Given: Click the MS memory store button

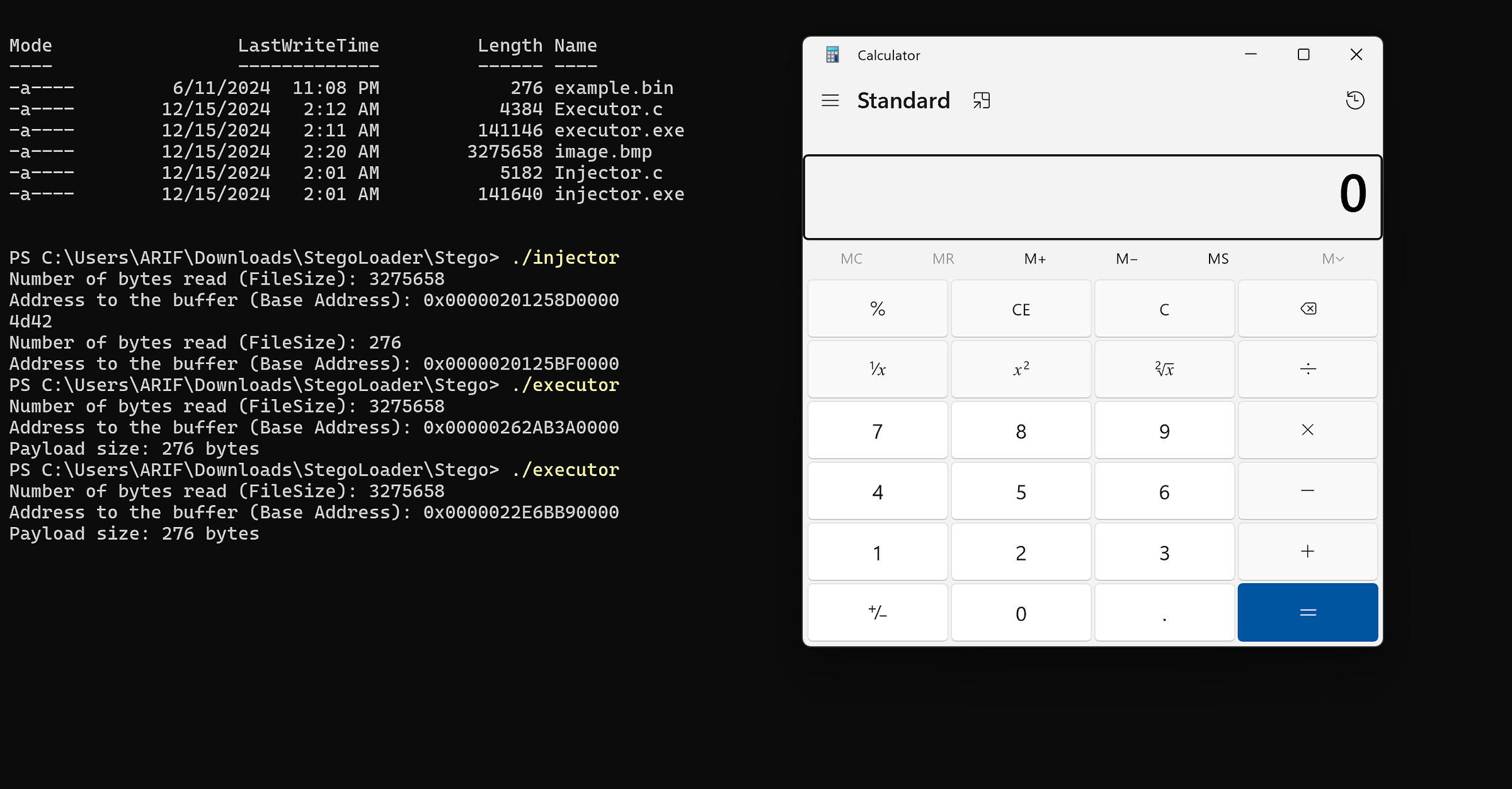Looking at the screenshot, I should tap(1218, 259).
